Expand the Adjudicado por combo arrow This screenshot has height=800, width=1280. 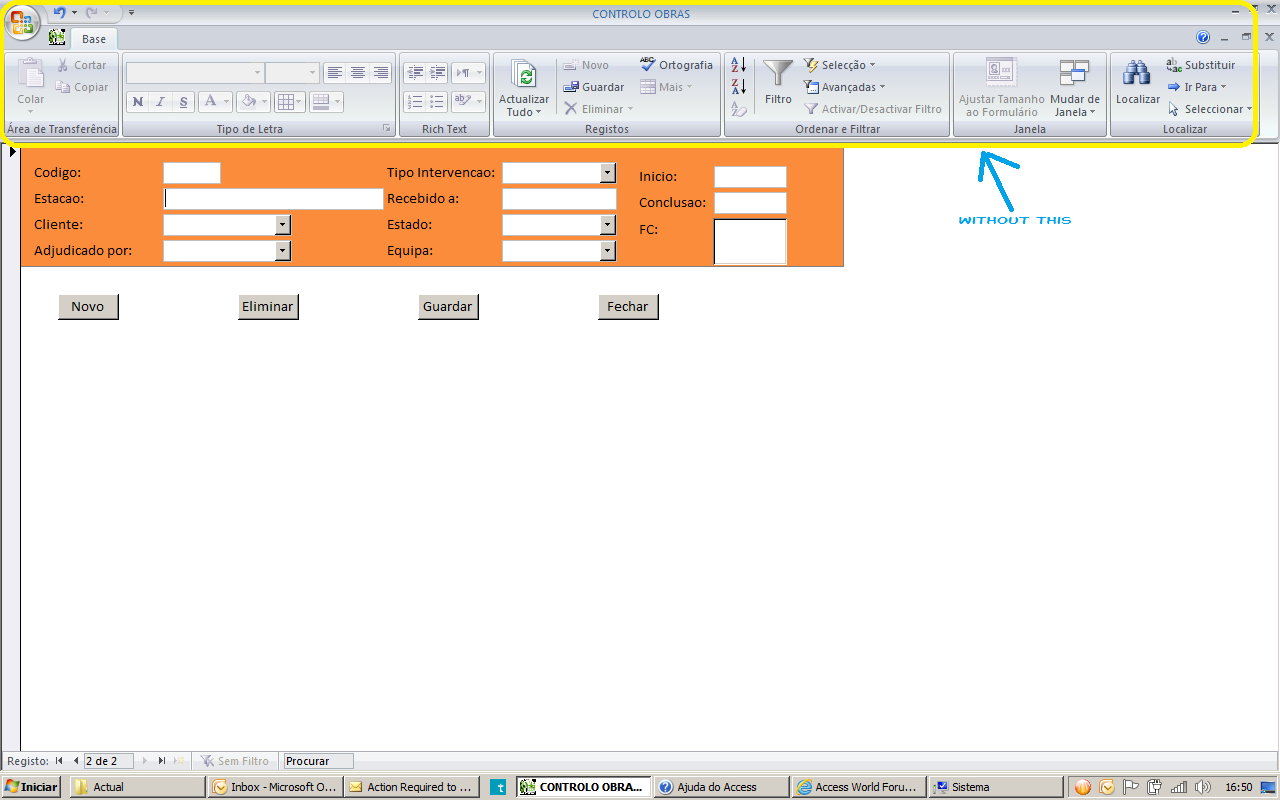pyautogui.click(x=283, y=251)
